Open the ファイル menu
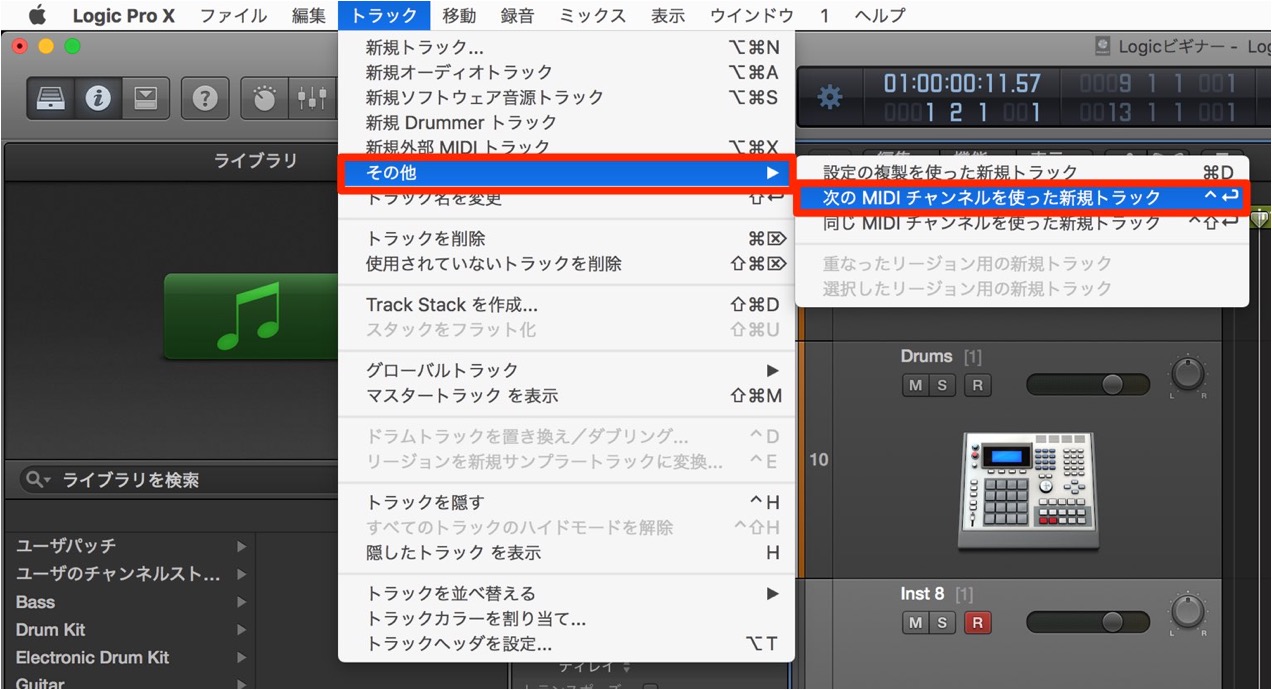 click(233, 15)
